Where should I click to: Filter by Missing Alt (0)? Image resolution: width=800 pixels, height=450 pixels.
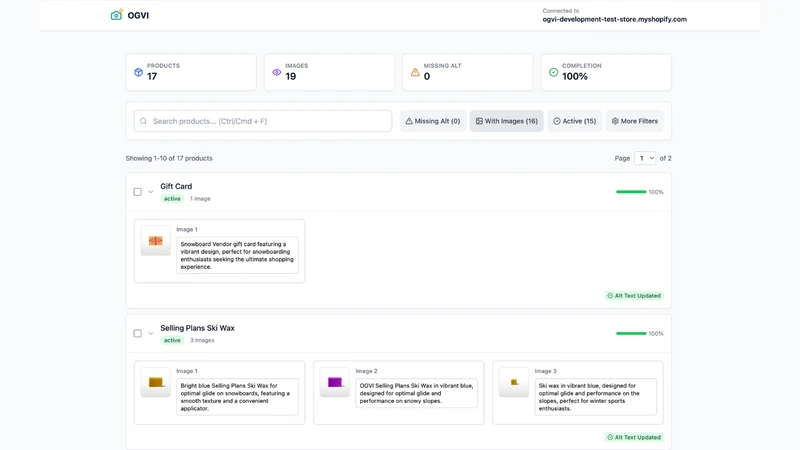(x=433, y=121)
